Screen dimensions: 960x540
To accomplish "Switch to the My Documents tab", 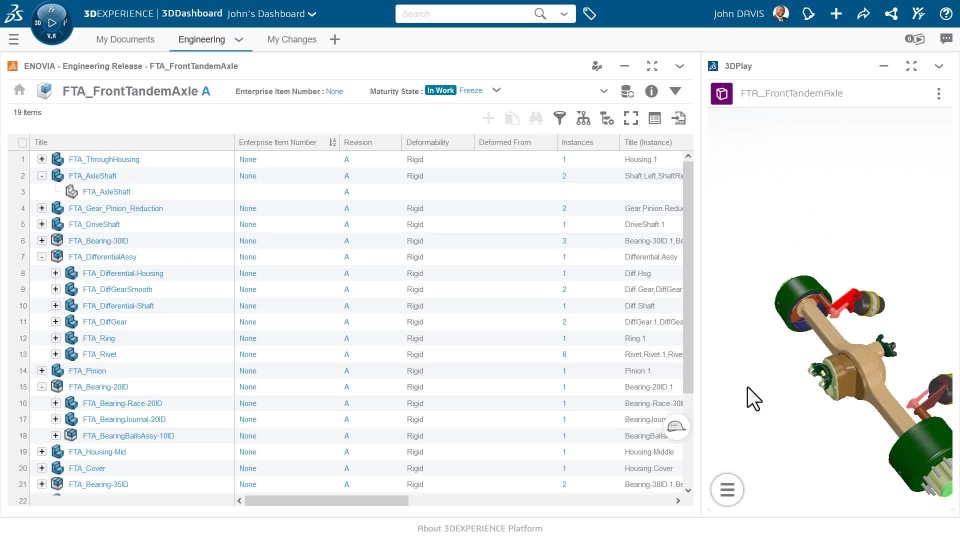I will [x=125, y=39].
